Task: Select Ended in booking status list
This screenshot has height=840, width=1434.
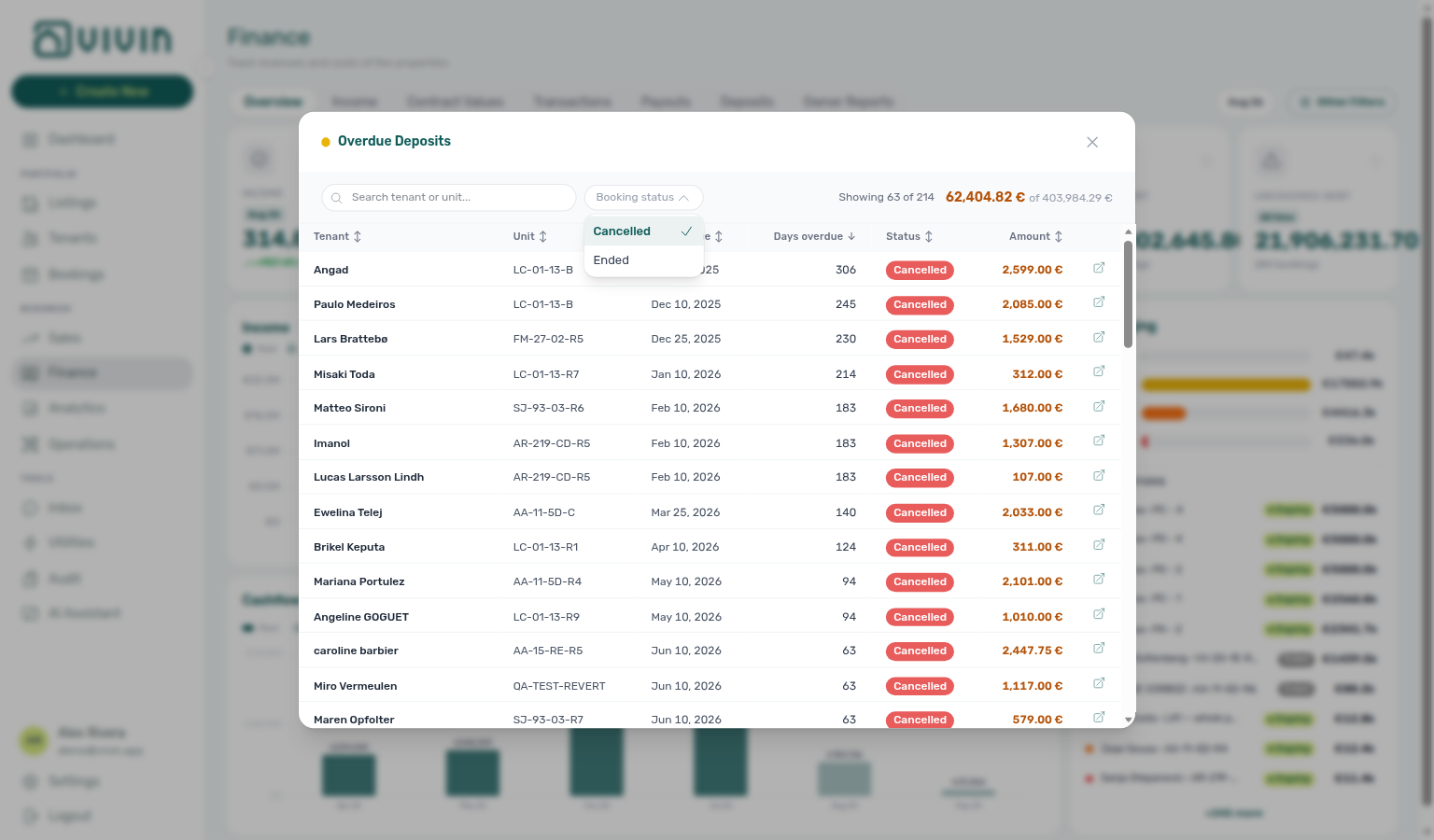Action: coord(643,260)
